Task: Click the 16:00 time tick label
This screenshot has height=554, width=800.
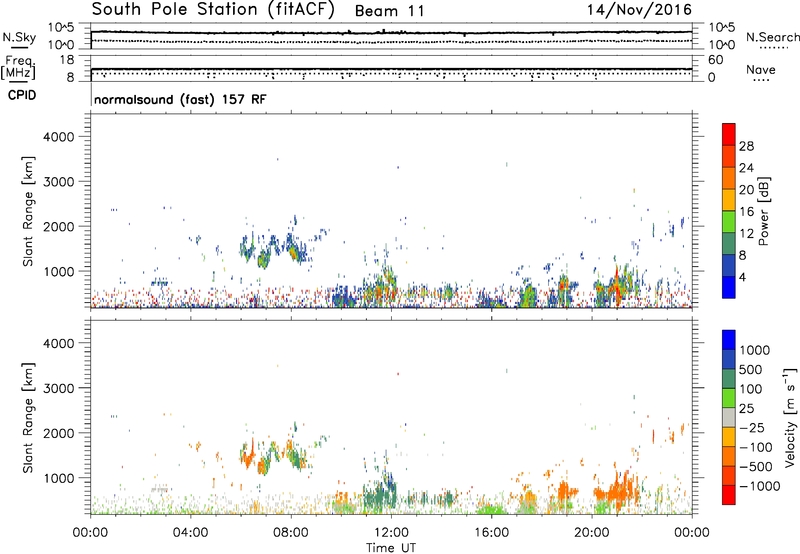Action: pyautogui.click(x=491, y=533)
